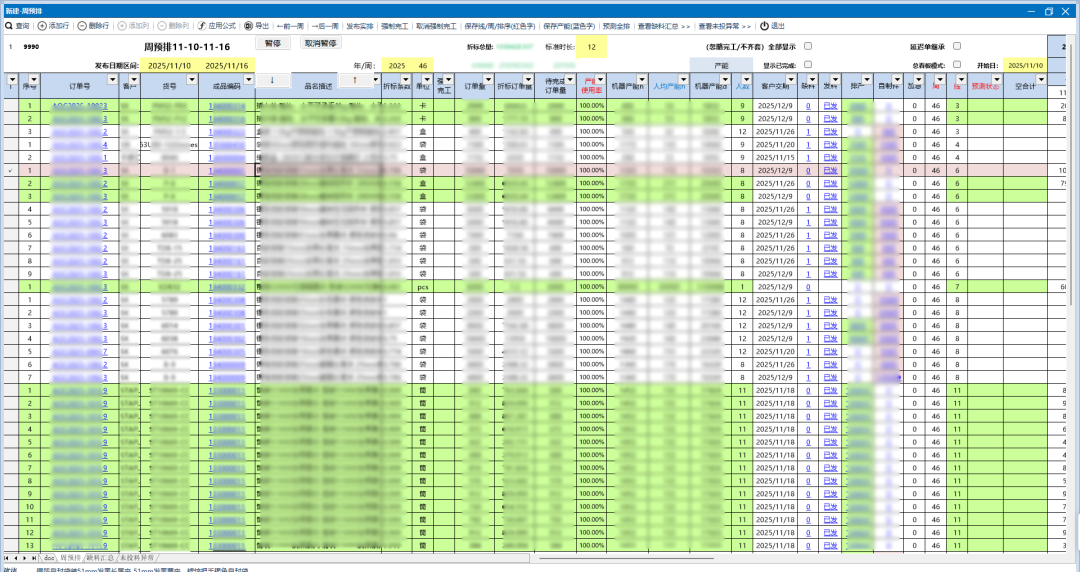
Task: Toggle the 延迟单继承 checkbox
Action: [957, 46]
